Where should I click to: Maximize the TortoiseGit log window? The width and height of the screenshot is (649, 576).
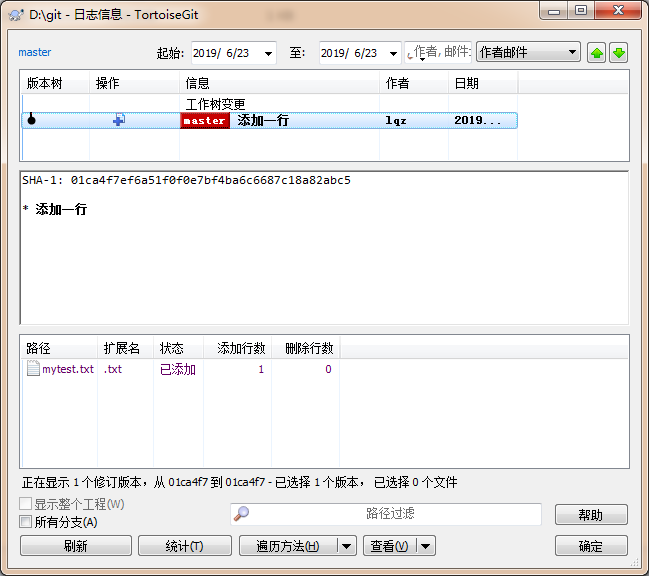click(x=581, y=11)
